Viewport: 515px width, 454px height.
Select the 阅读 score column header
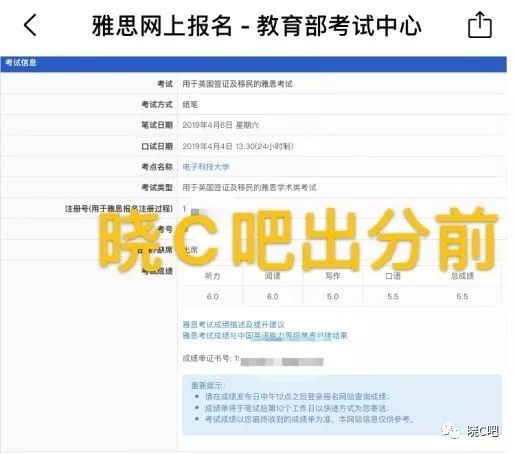pyautogui.click(x=272, y=276)
